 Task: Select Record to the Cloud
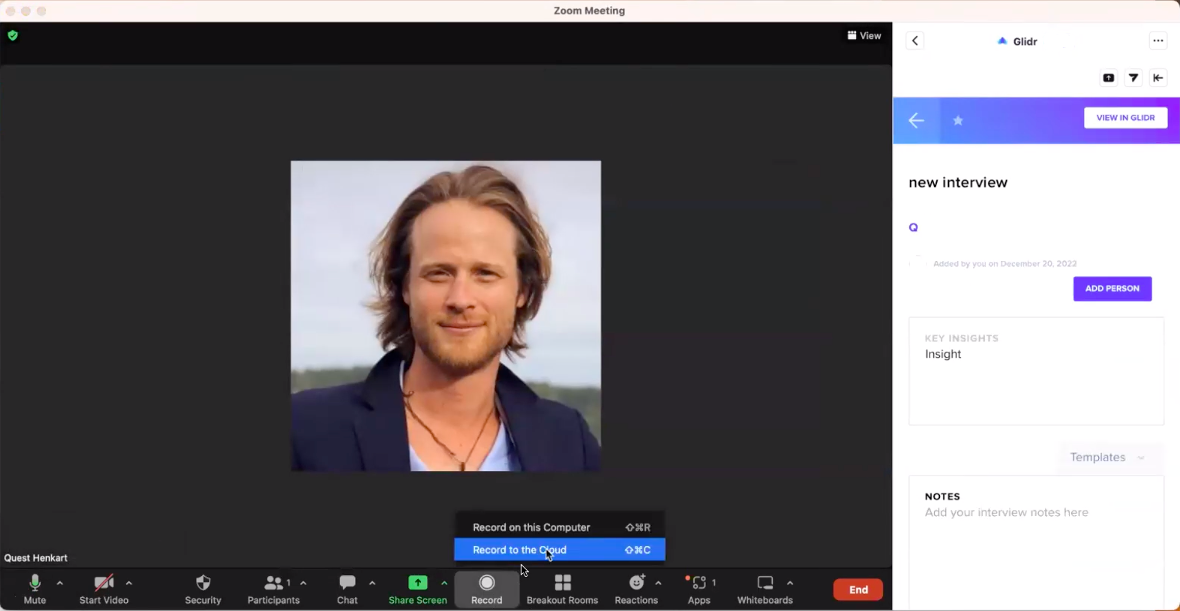pyautogui.click(x=560, y=550)
